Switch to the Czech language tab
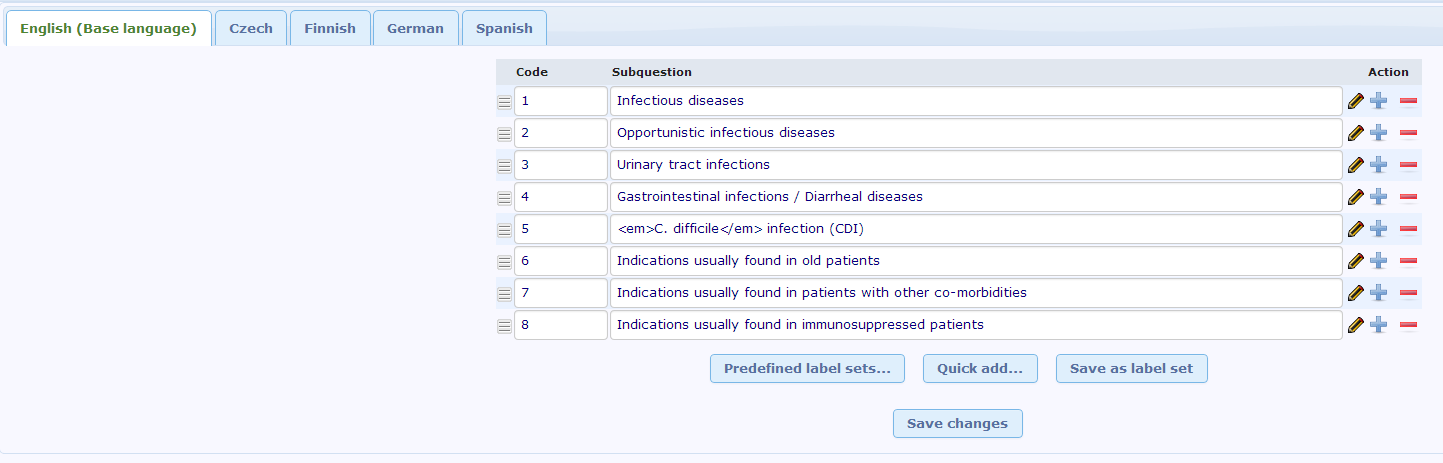 251,29
